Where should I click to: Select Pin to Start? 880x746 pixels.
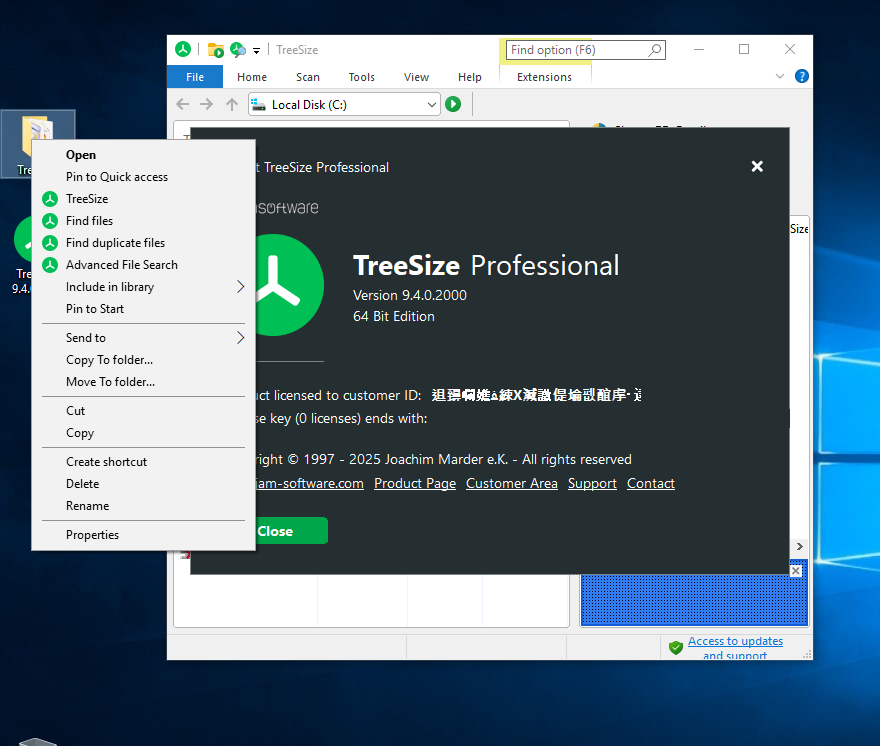(x=144, y=309)
